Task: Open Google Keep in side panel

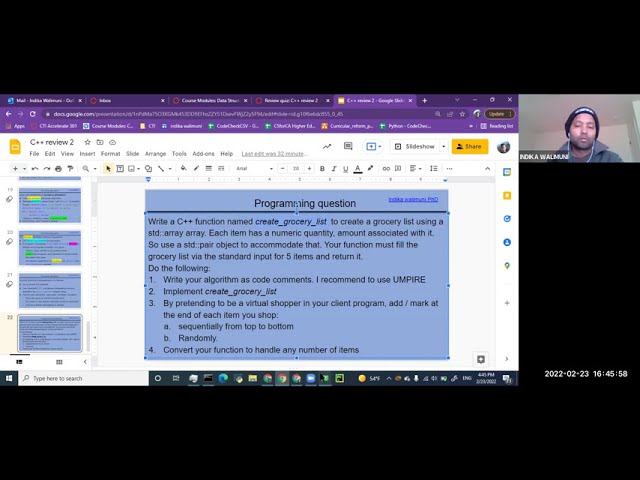Action: pos(507,196)
